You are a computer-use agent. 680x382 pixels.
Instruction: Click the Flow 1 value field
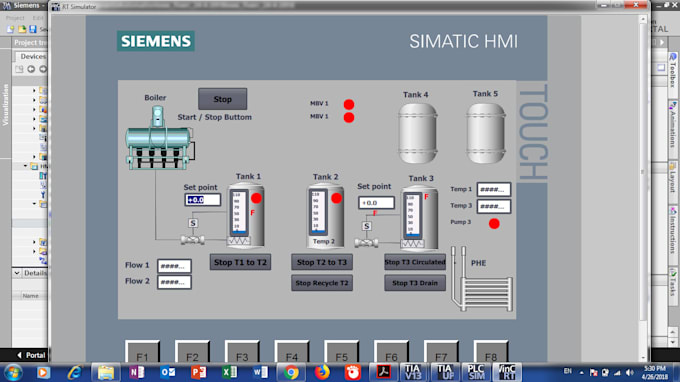(174, 266)
